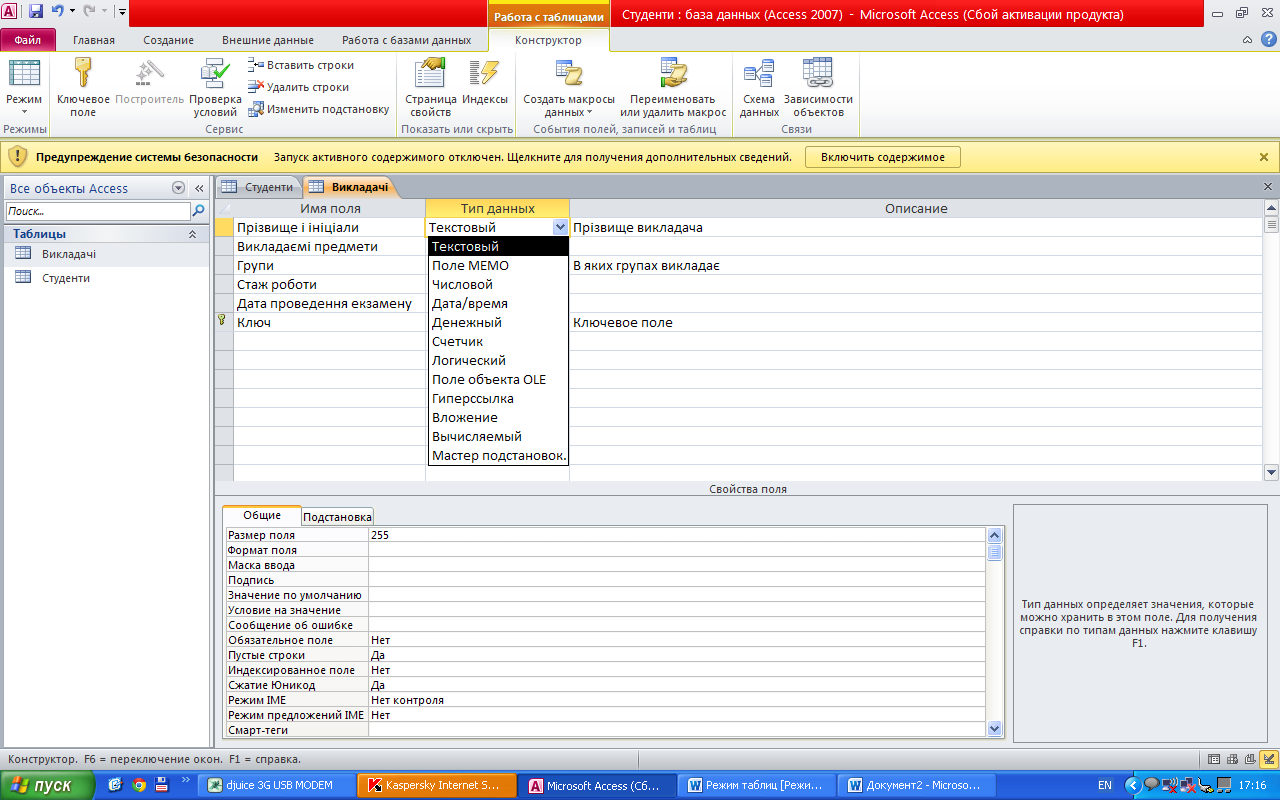1280x800 pixels.
Task: Choose Вложение from data type list
Action: (x=498, y=417)
